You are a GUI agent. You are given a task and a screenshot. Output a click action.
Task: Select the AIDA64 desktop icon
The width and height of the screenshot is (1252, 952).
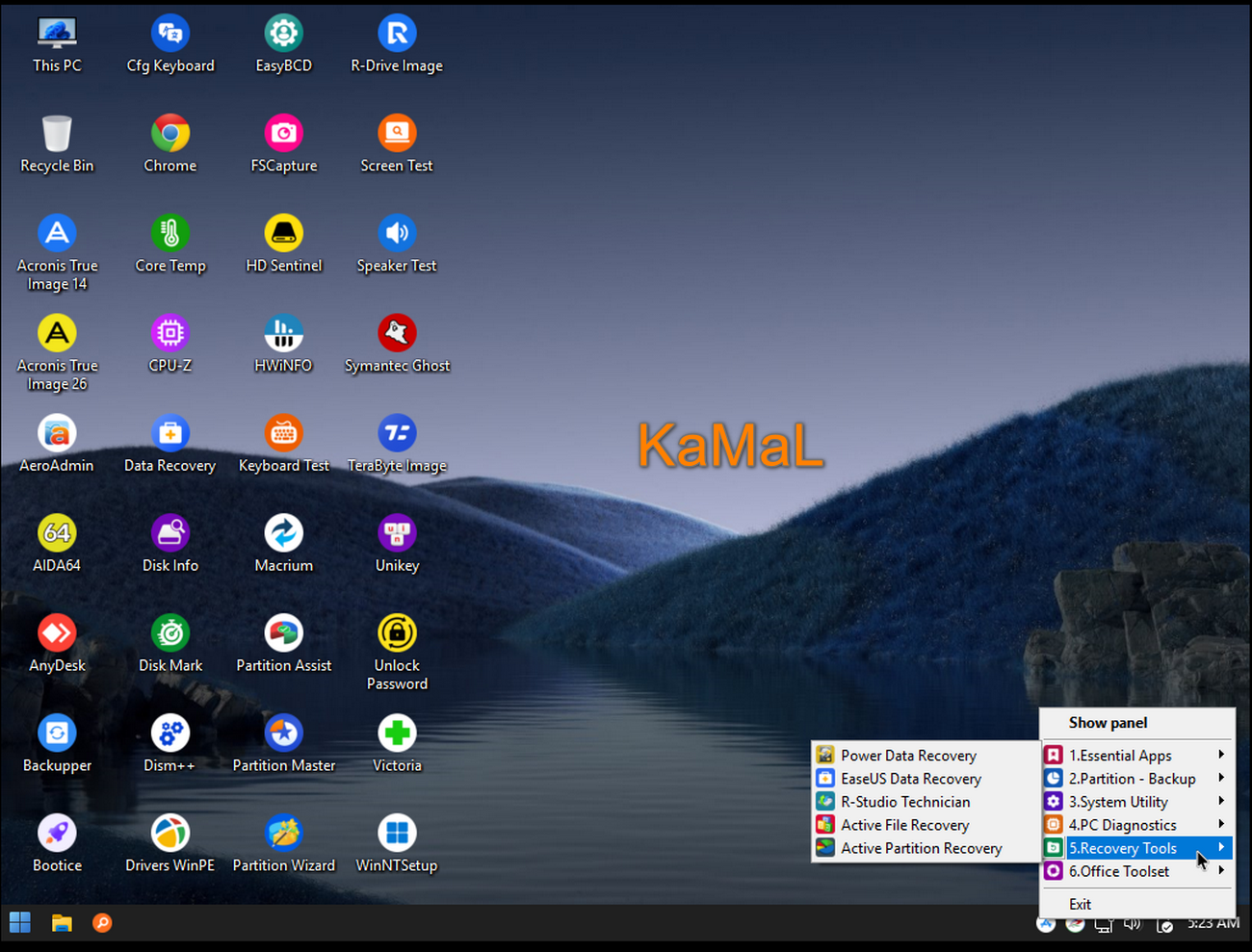[57, 545]
